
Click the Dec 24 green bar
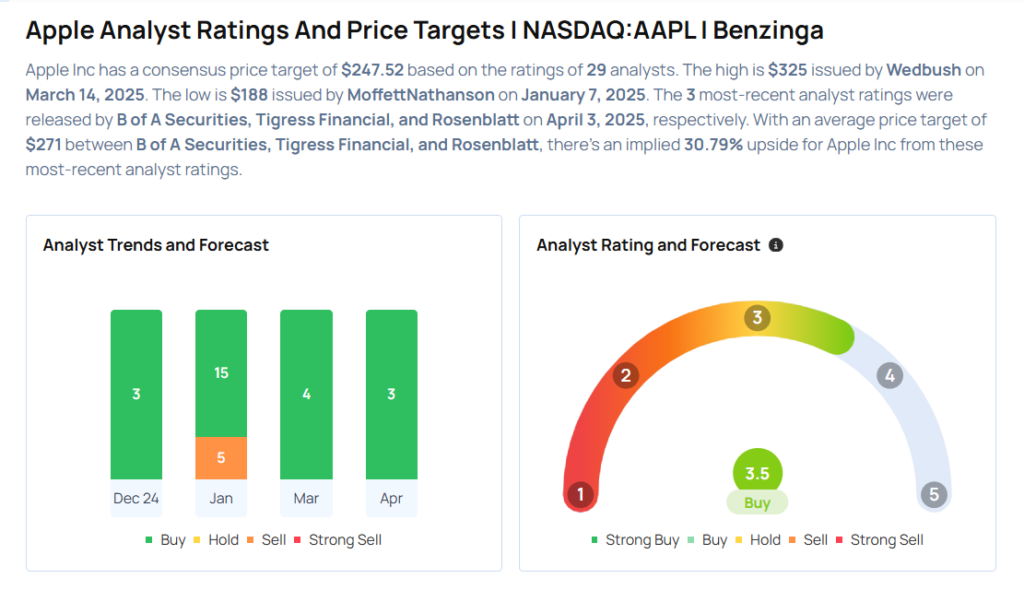[136, 394]
